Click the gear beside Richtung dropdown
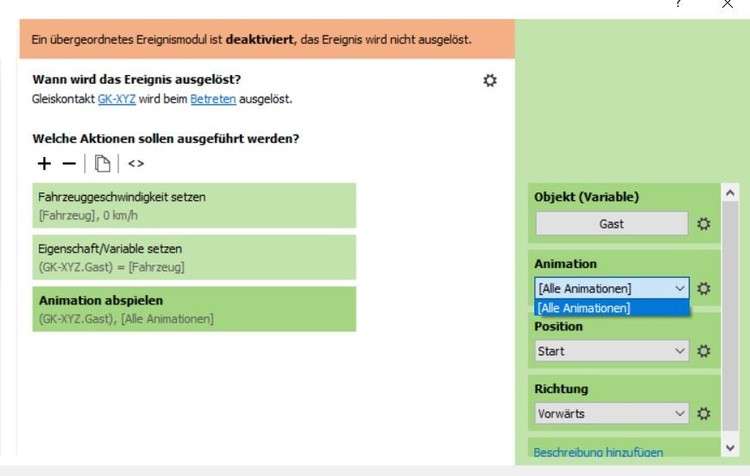Viewport: 750px width, 476px height. point(704,413)
